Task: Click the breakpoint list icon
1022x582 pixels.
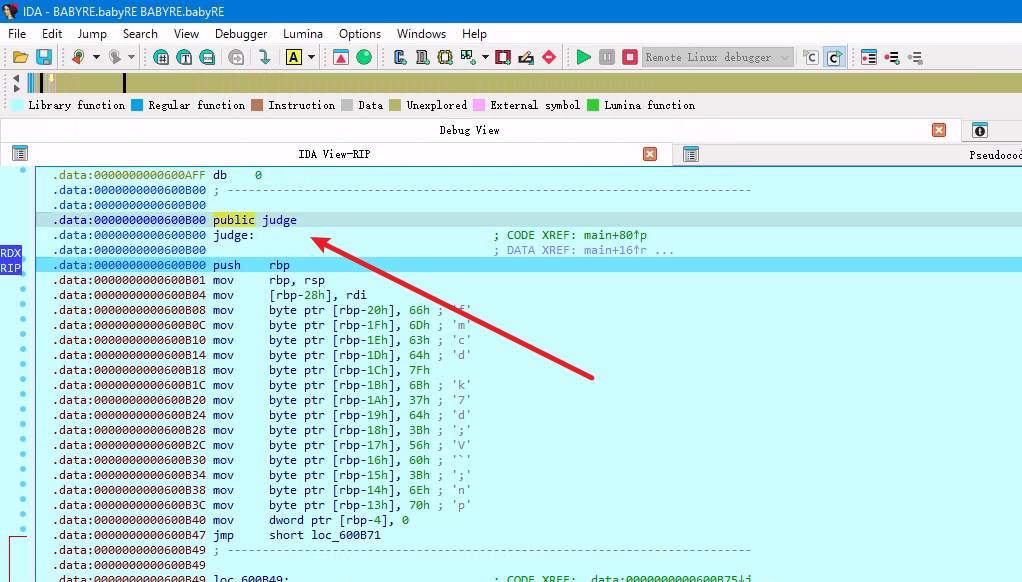Action: (x=869, y=57)
